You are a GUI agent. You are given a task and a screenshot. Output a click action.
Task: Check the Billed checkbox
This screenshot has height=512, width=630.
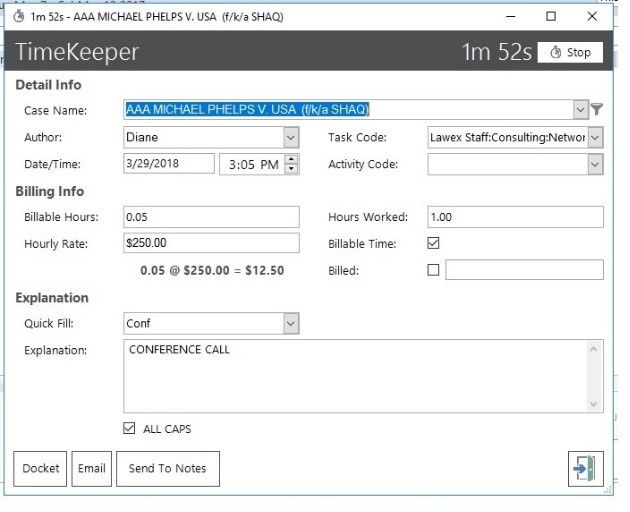[433, 270]
